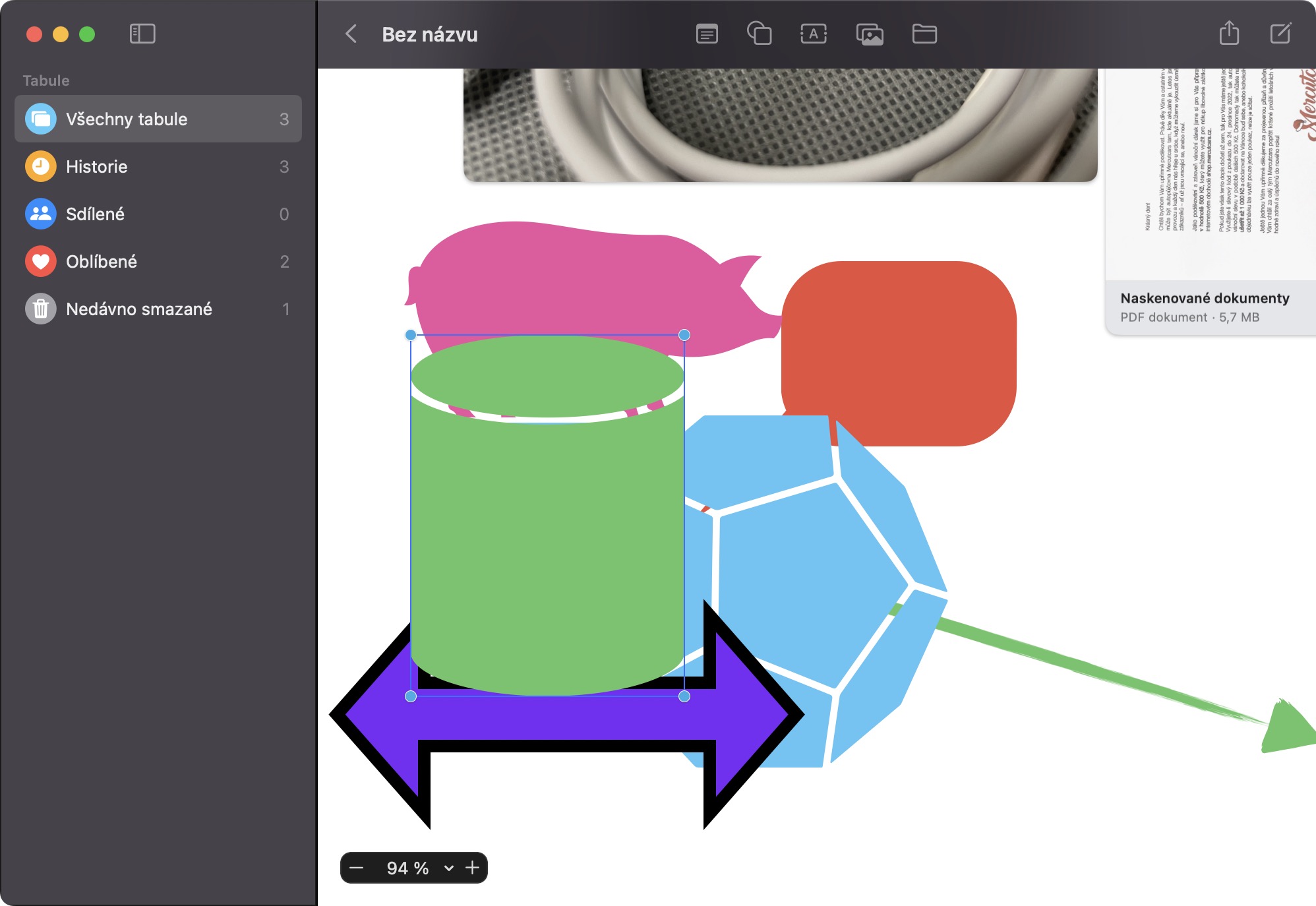
Task: Click the insert file folder icon
Action: 924,34
